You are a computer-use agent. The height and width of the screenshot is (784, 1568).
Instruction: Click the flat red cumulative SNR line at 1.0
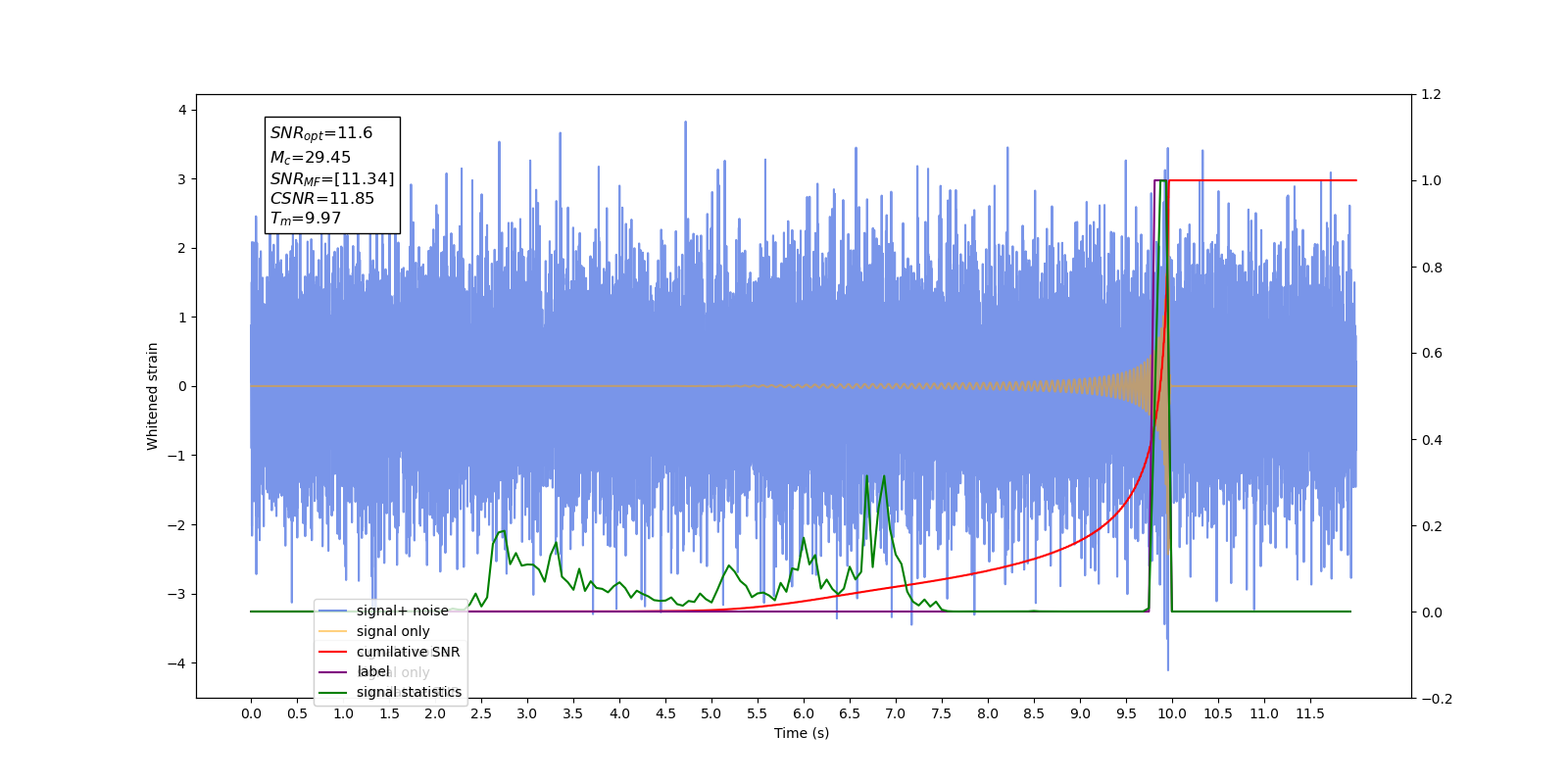[1262, 180]
